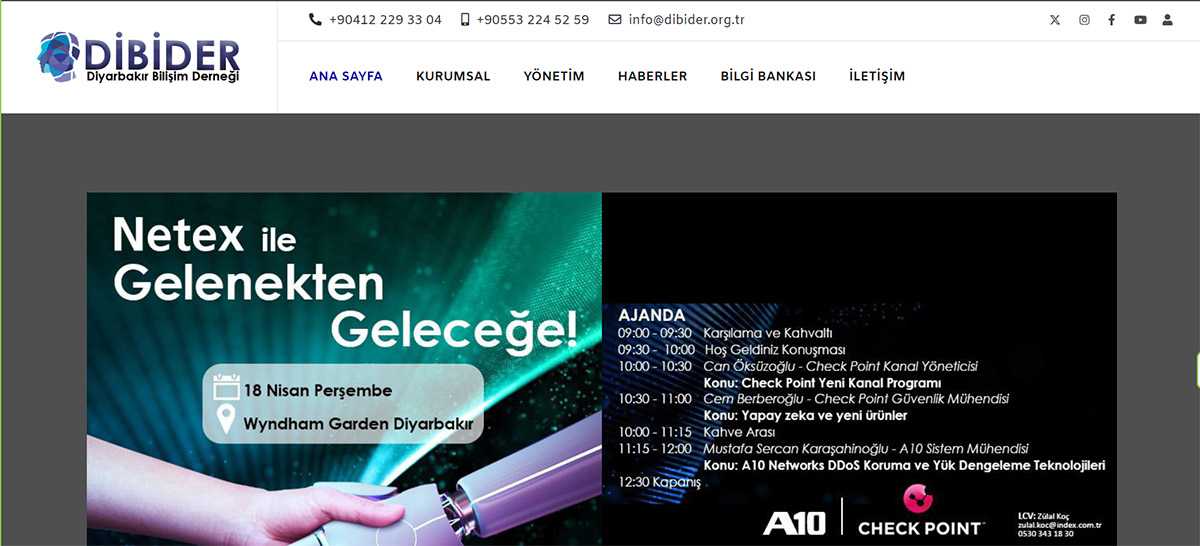The image size is (1200, 546).
Task: Call +90412 229 33 04 link
Action: point(385,19)
